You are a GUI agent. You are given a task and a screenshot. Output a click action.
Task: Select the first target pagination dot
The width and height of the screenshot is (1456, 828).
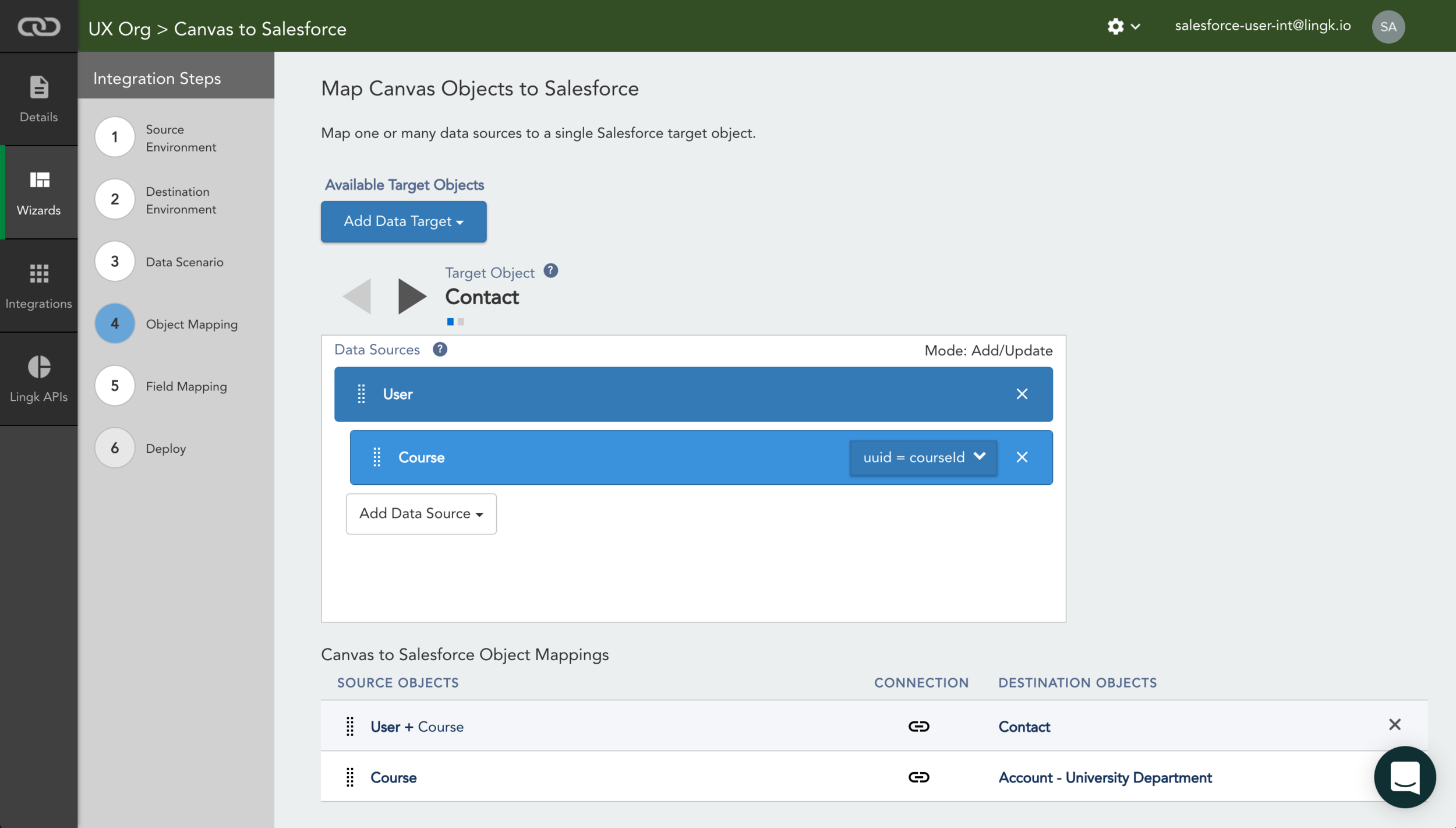pyautogui.click(x=450, y=322)
